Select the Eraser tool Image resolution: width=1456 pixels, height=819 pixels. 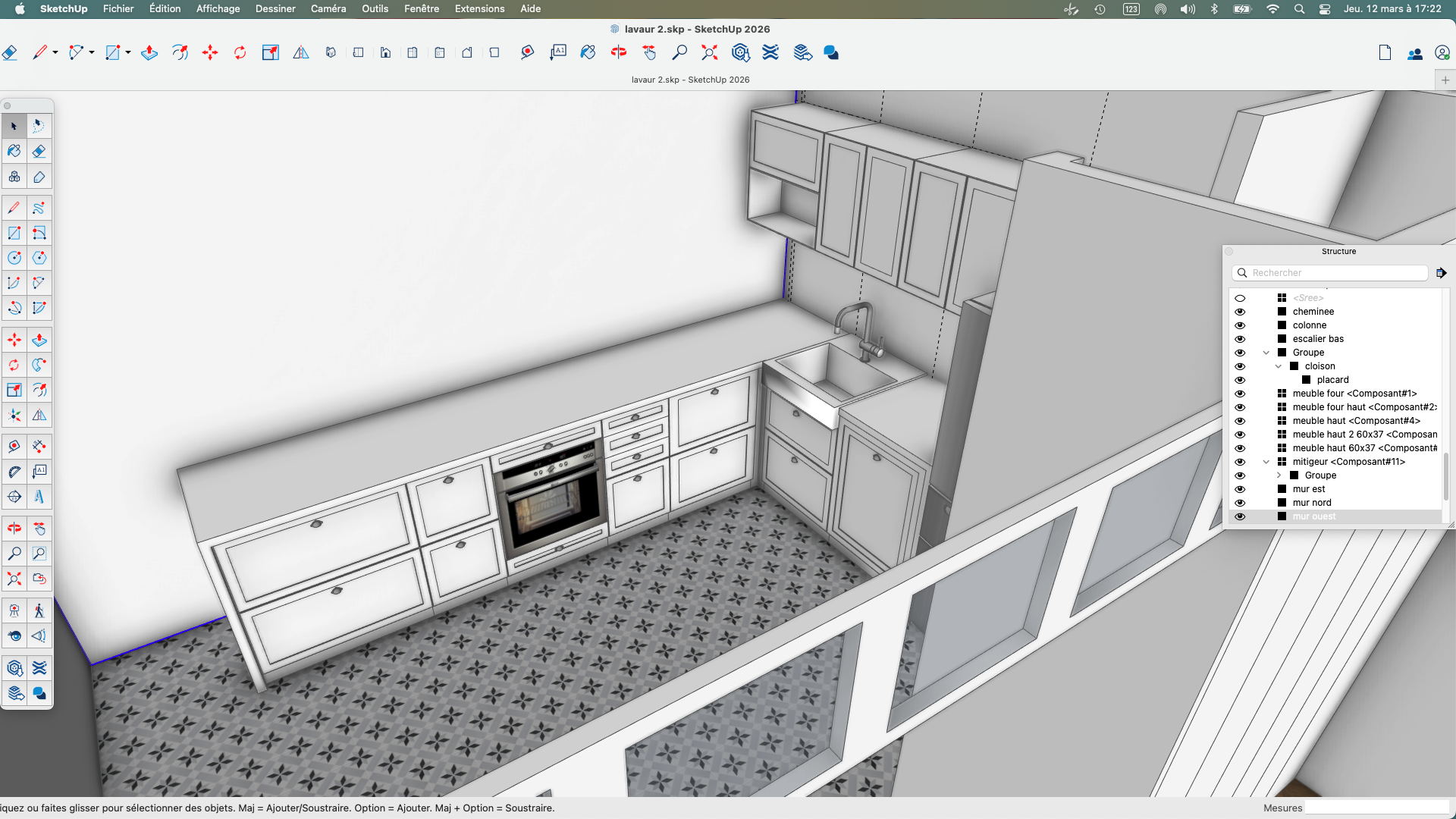tap(39, 151)
